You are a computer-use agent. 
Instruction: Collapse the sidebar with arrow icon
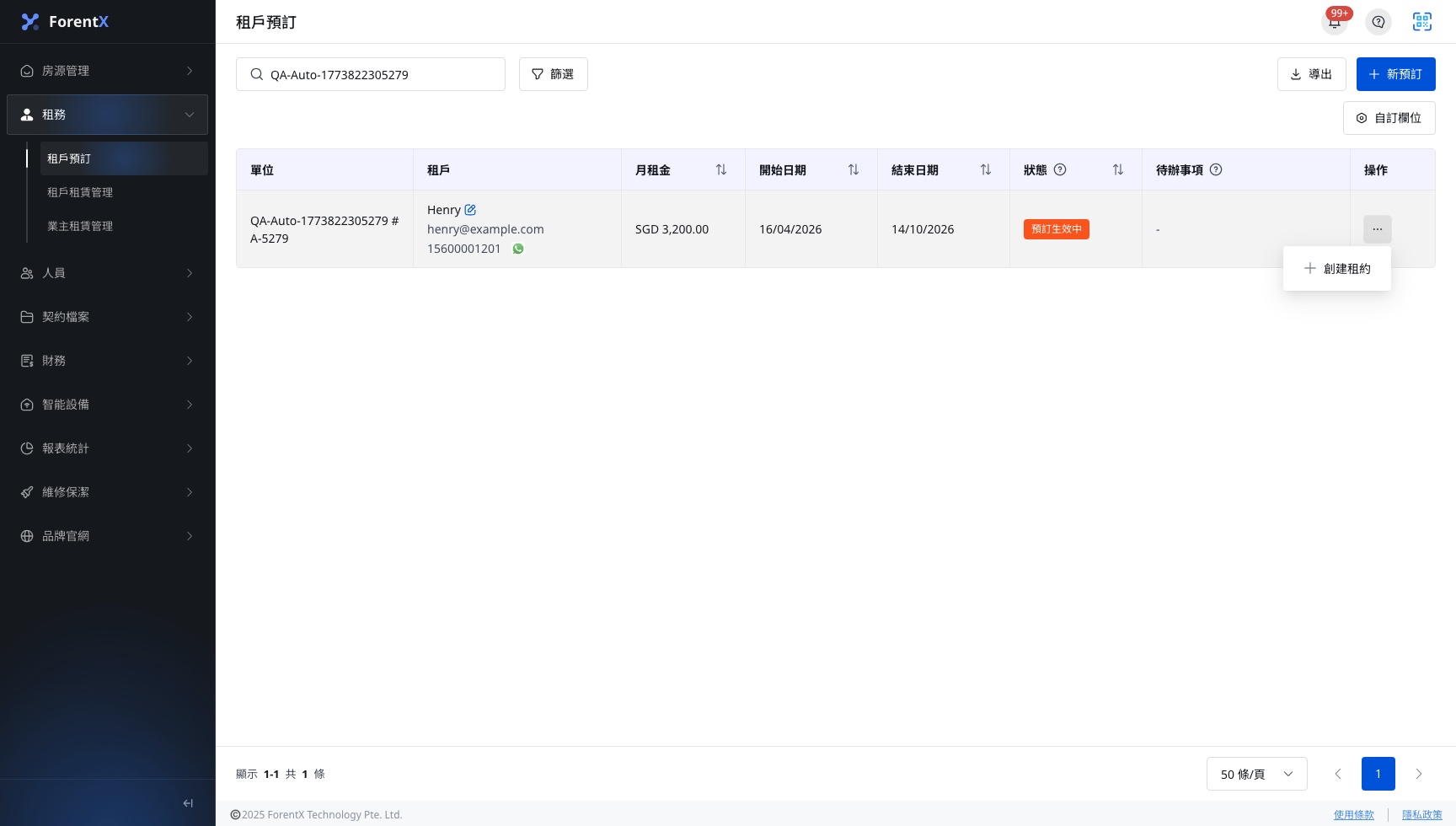(188, 803)
